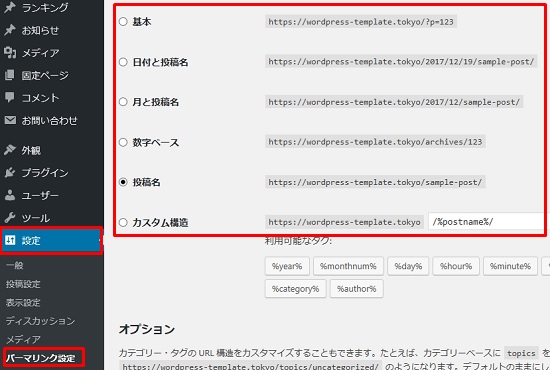The height and width of the screenshot is (370, 550).
Task: Go to 一般 settings submenu
Action: (15, 265)
